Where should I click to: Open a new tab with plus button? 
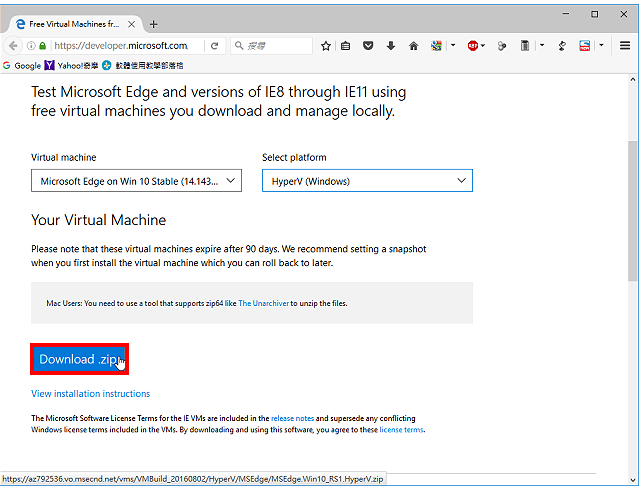coord(154,25)
